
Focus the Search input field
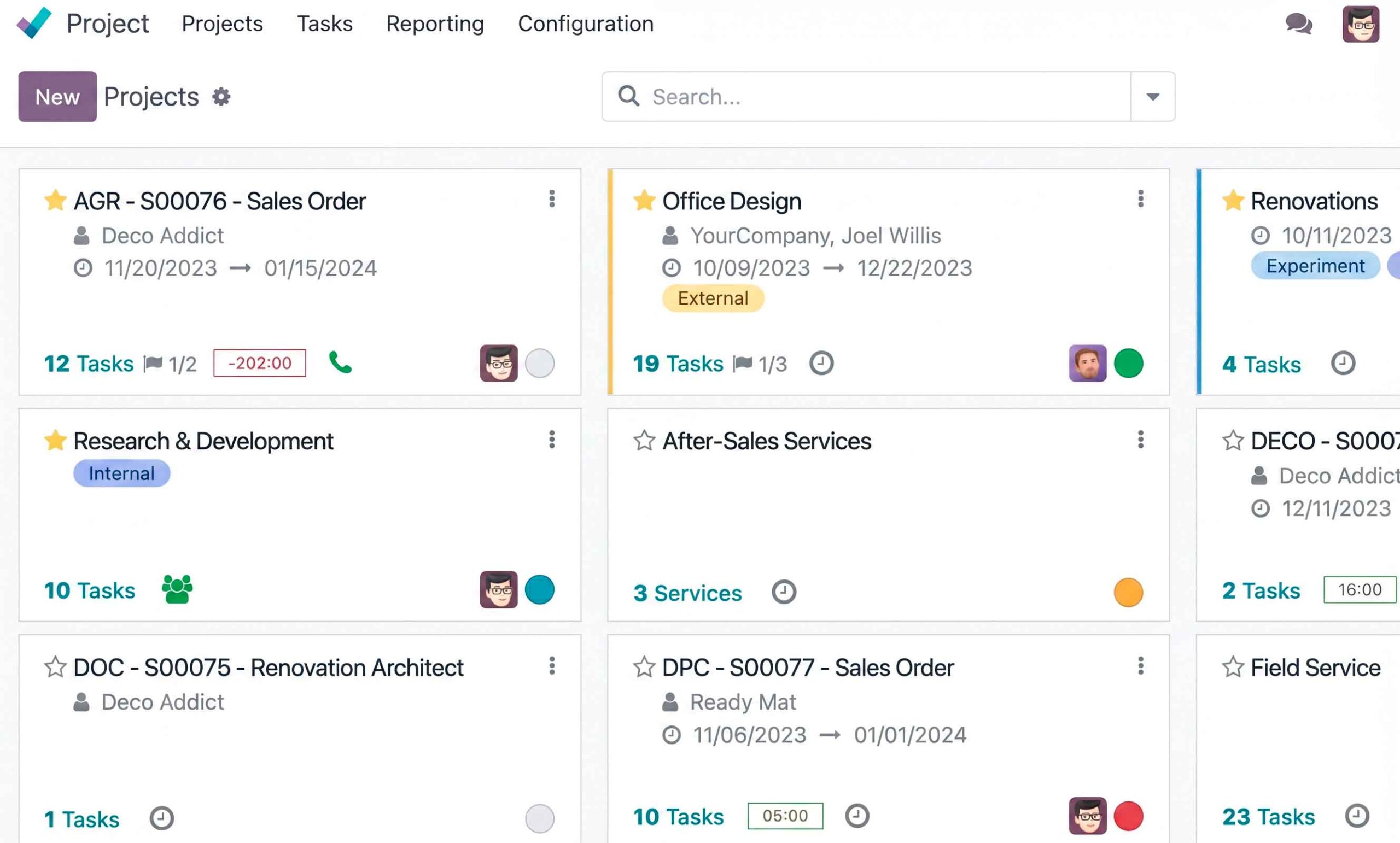[x=866, y=97]
